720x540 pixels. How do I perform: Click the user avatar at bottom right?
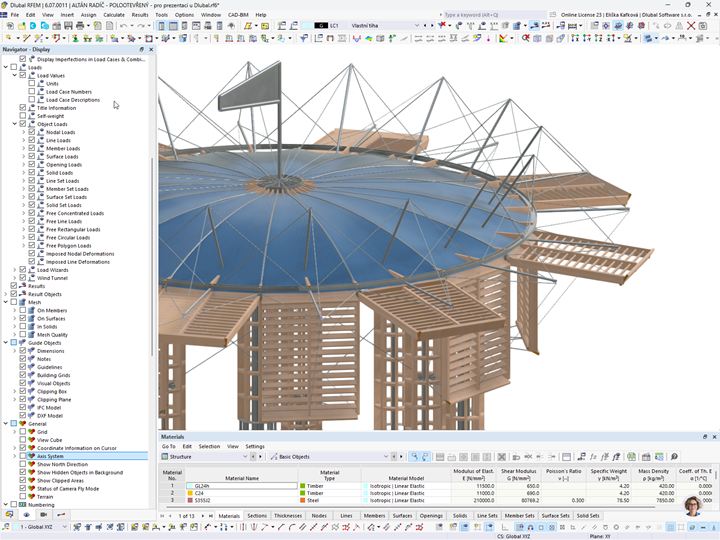pyautogui.click(x=693, y=506)
